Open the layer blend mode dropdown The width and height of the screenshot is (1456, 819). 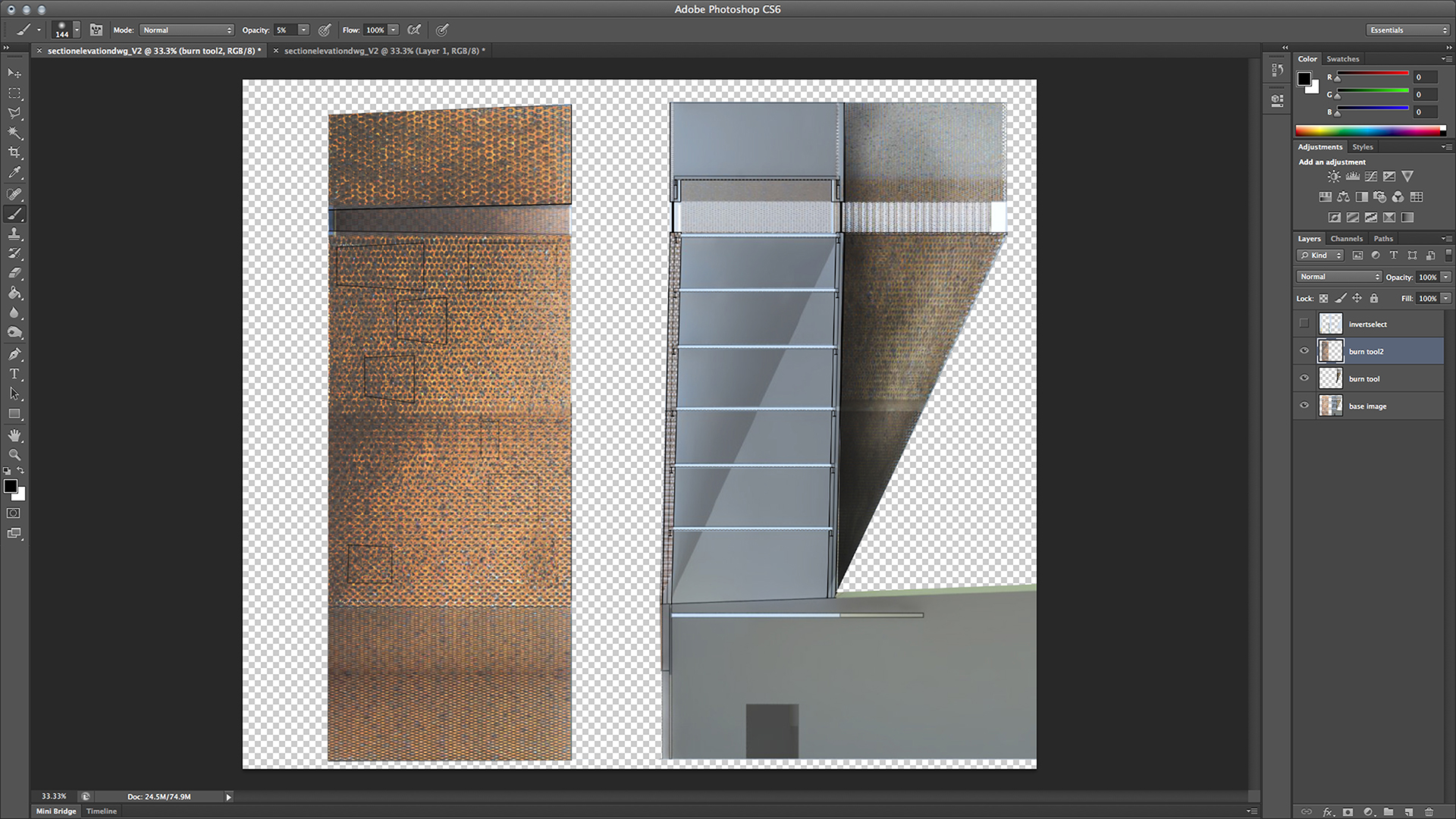[1339, 277]
